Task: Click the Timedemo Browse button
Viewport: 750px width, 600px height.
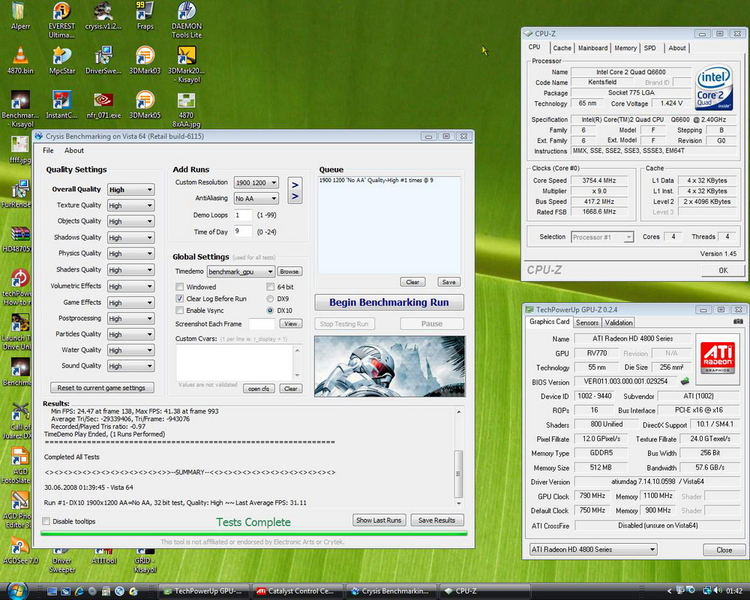Action: [x=289, y=271]
